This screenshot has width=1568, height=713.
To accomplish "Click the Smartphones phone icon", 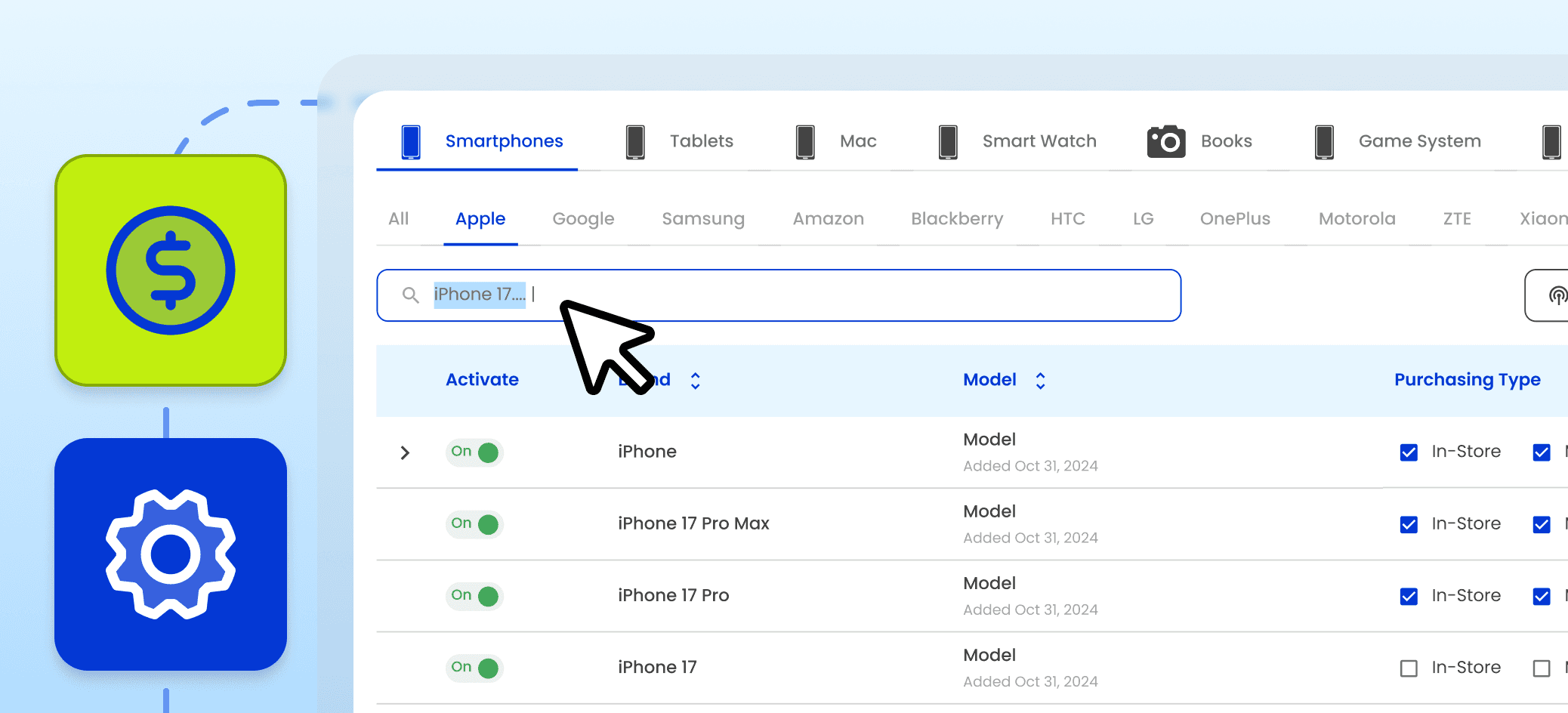I will [411, 141].
